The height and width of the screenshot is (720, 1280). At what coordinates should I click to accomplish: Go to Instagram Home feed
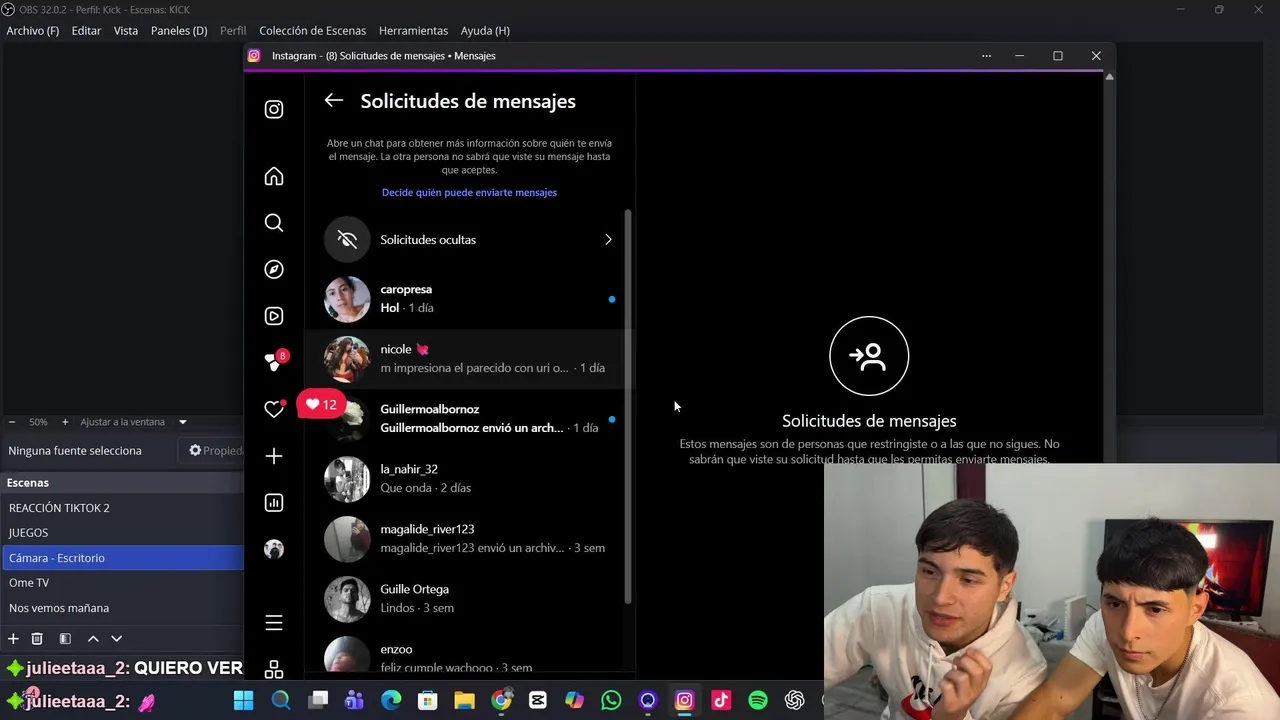[274, 177]
